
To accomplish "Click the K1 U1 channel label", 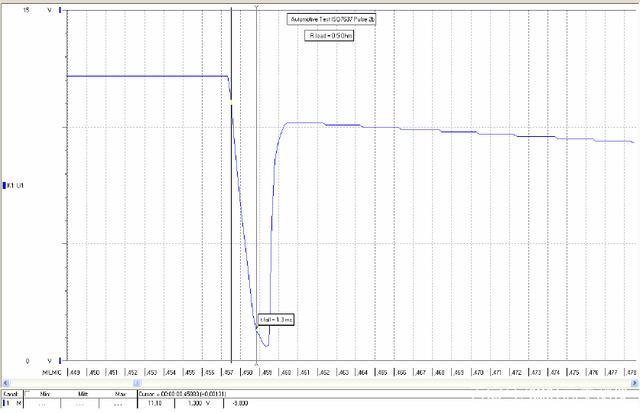I will tap(14, 186).
